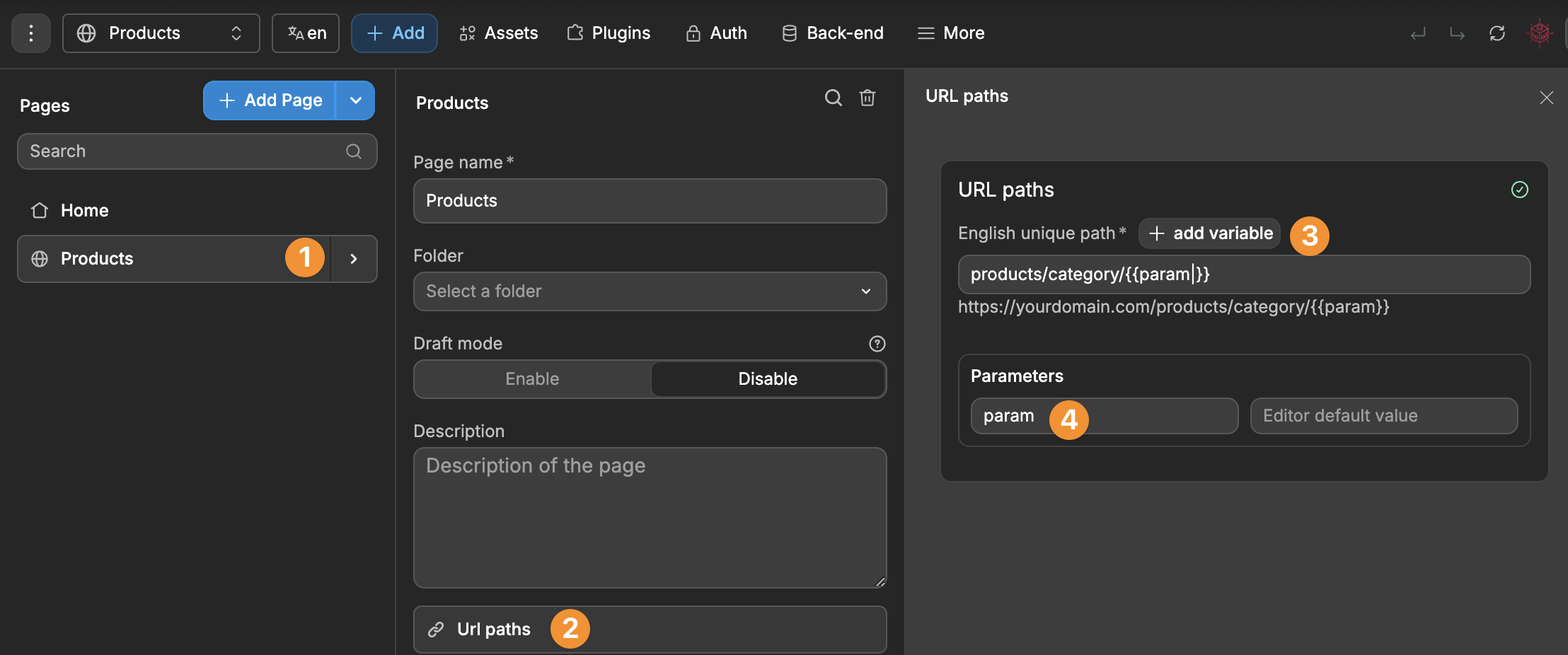Open the More menu
1568x655 pixels.
click(950, 33)
